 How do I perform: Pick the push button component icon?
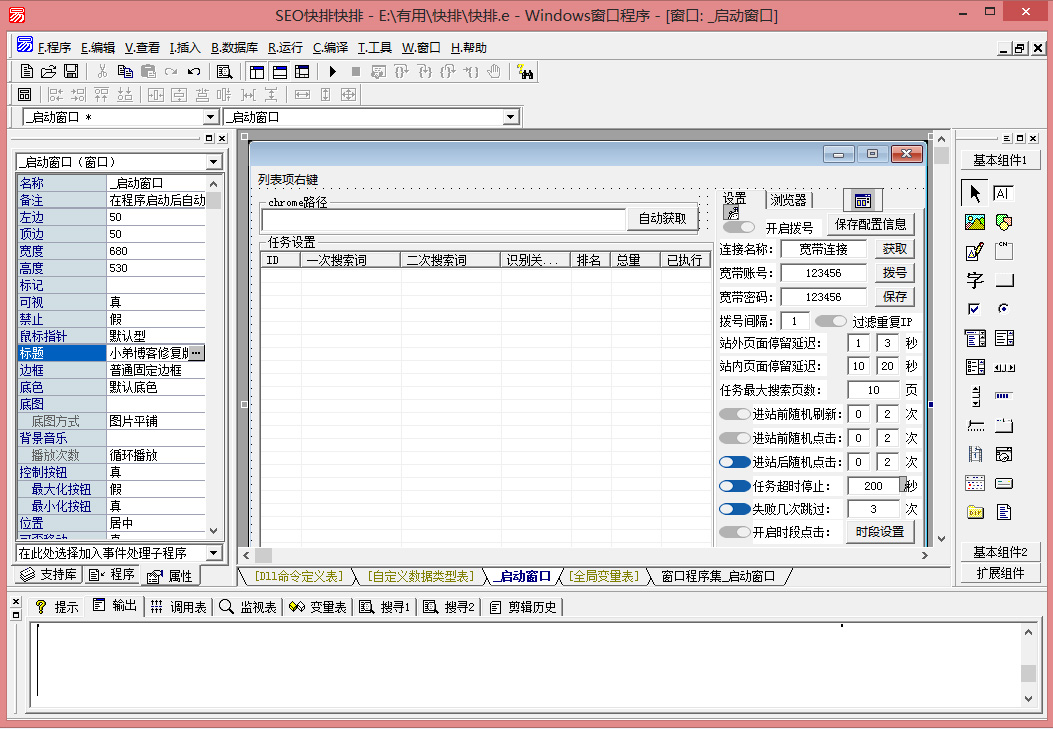[1004, 280]
